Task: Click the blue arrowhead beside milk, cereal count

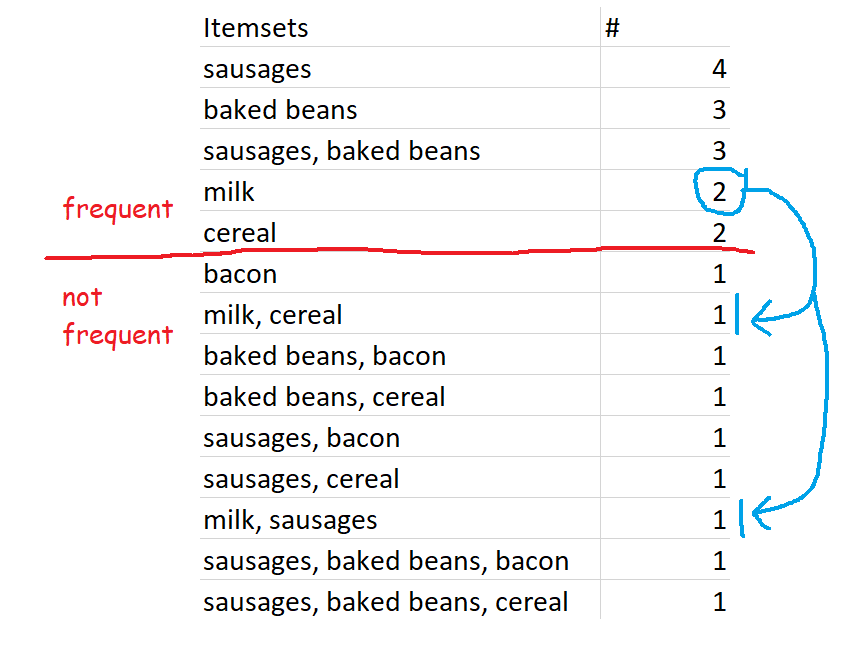Action: [762, 318]
